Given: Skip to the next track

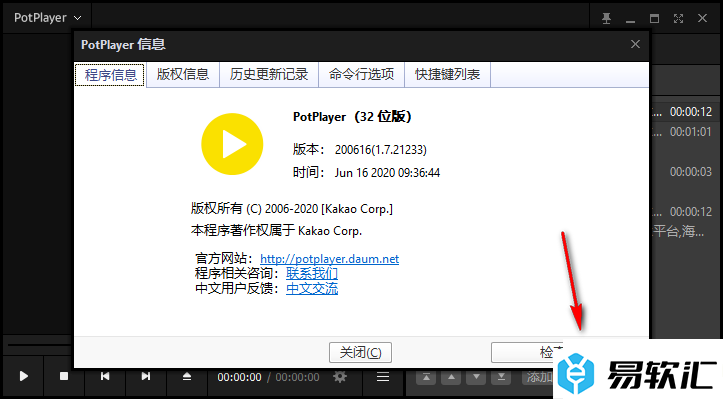Looking at the screenshot, I should 145,376.
